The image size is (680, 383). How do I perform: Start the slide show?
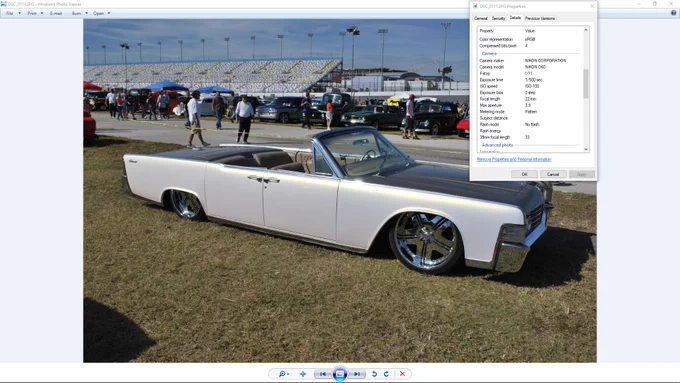pos(340,374)
